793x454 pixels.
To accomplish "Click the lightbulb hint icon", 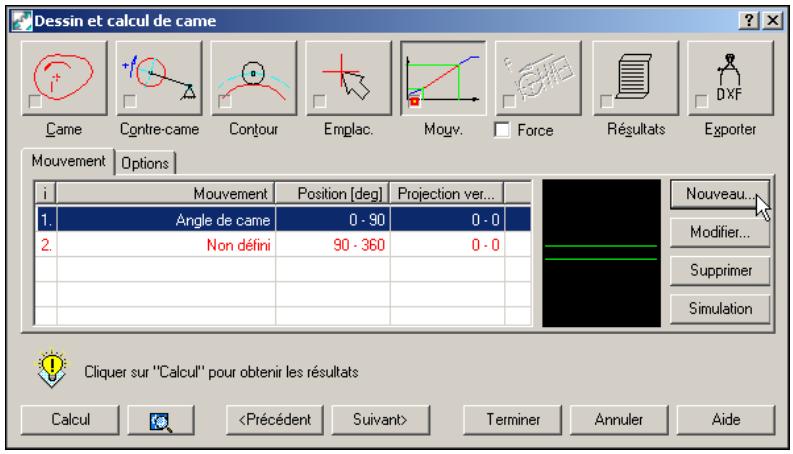I will [52, 368].
